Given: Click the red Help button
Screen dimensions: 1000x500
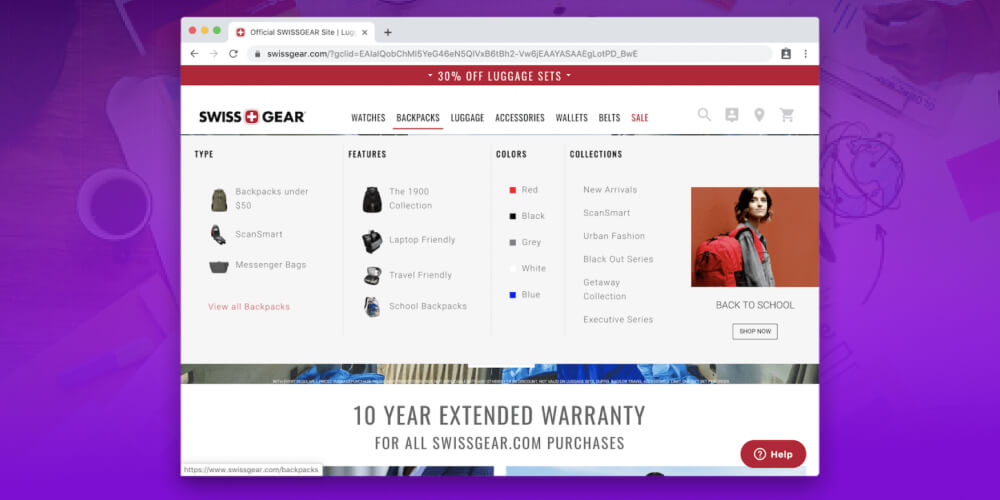Looking at the screenshot, I should [x=773, y=454].
